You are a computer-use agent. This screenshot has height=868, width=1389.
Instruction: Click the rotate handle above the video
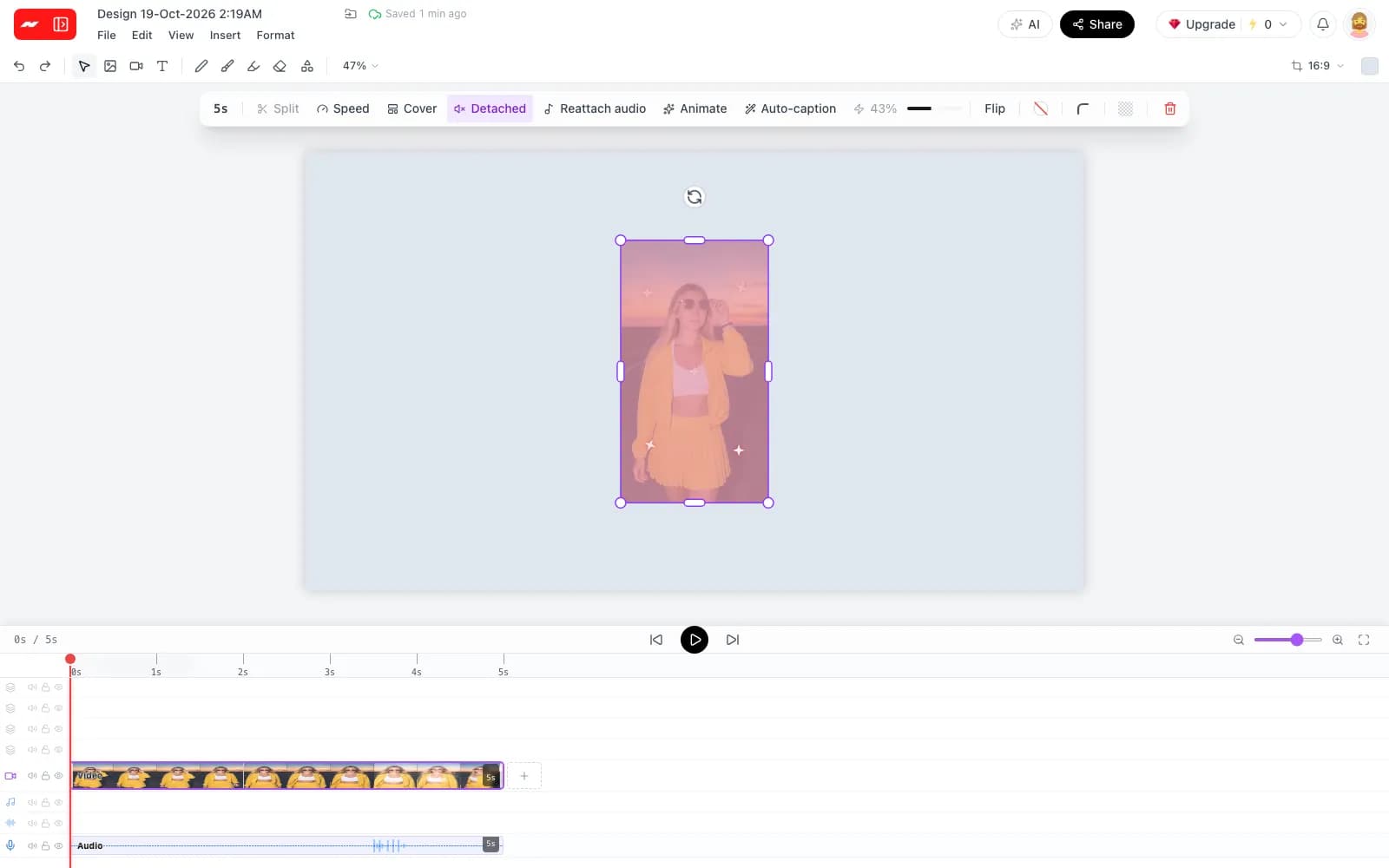pos(694,197)
